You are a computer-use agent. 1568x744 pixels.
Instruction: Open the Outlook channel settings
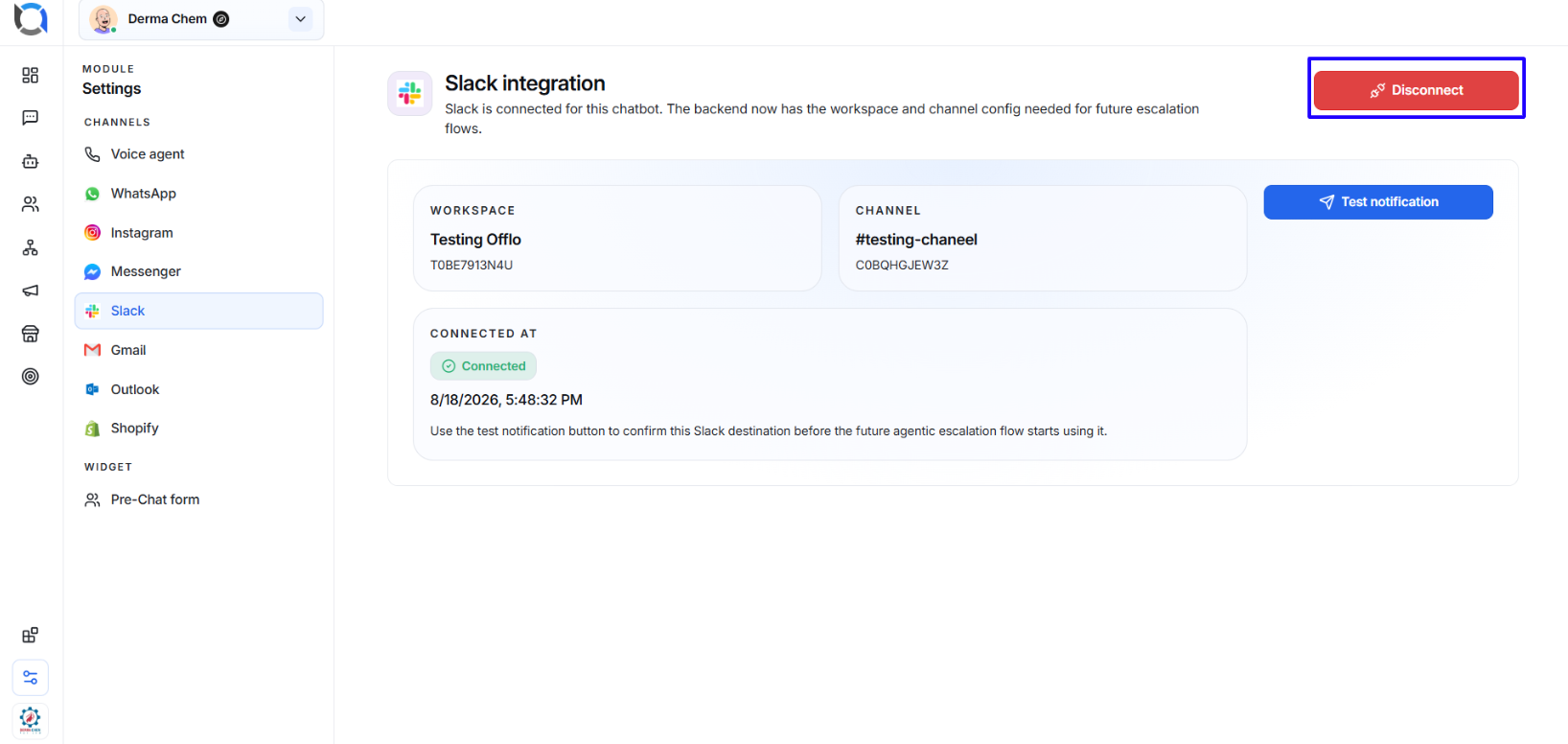click(199, 389)
